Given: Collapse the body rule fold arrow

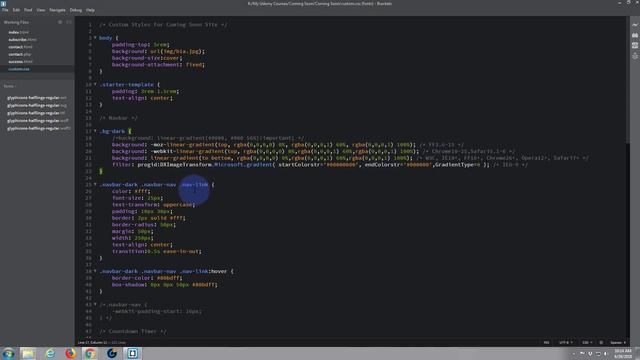Looking at the screenshot, I should coord(95,38).
